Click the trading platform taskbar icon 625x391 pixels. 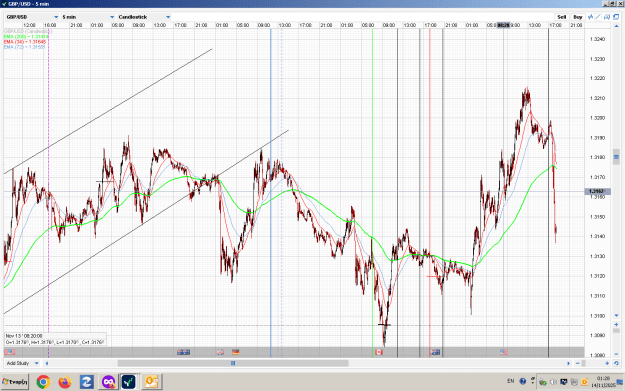tap(128, 382)
